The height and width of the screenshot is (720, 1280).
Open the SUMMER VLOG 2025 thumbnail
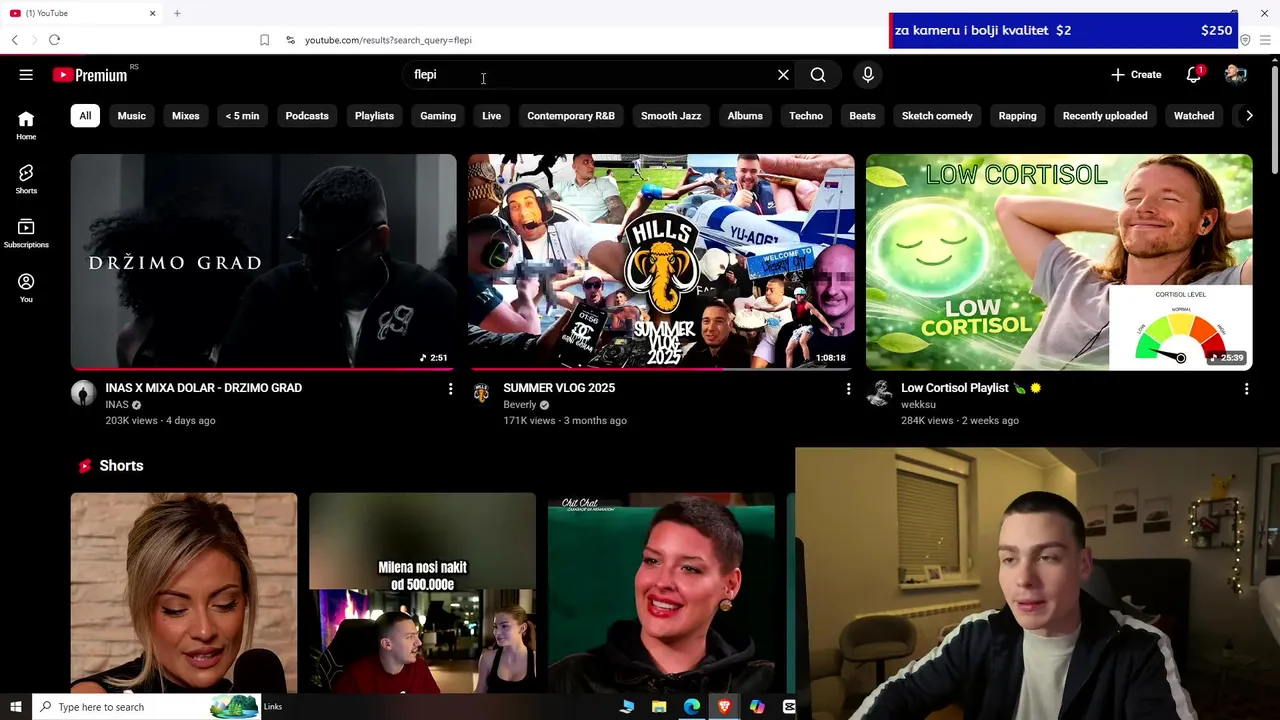661,262
